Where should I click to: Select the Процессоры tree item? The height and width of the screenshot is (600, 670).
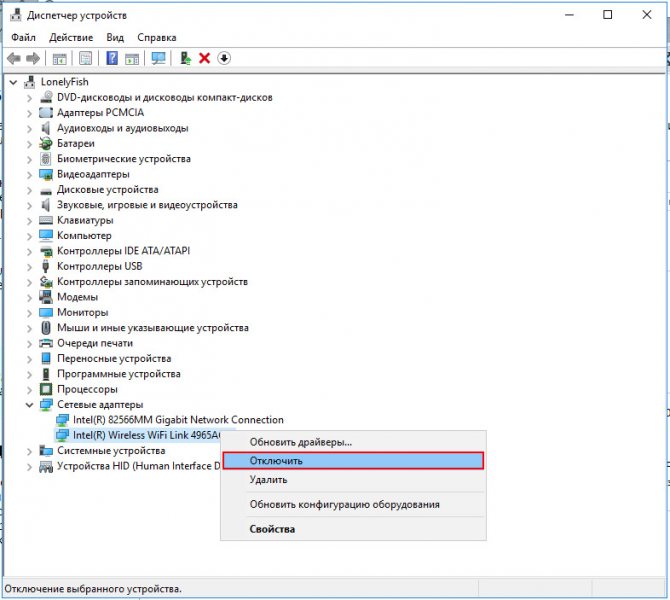pos(87,389)
